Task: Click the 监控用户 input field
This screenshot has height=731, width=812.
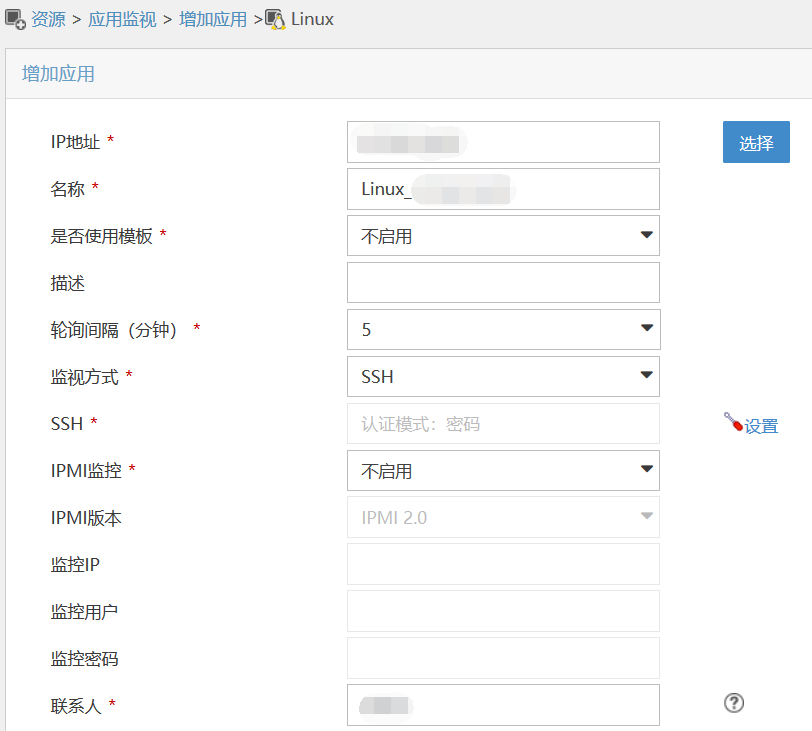Action: tap(503, 611)
